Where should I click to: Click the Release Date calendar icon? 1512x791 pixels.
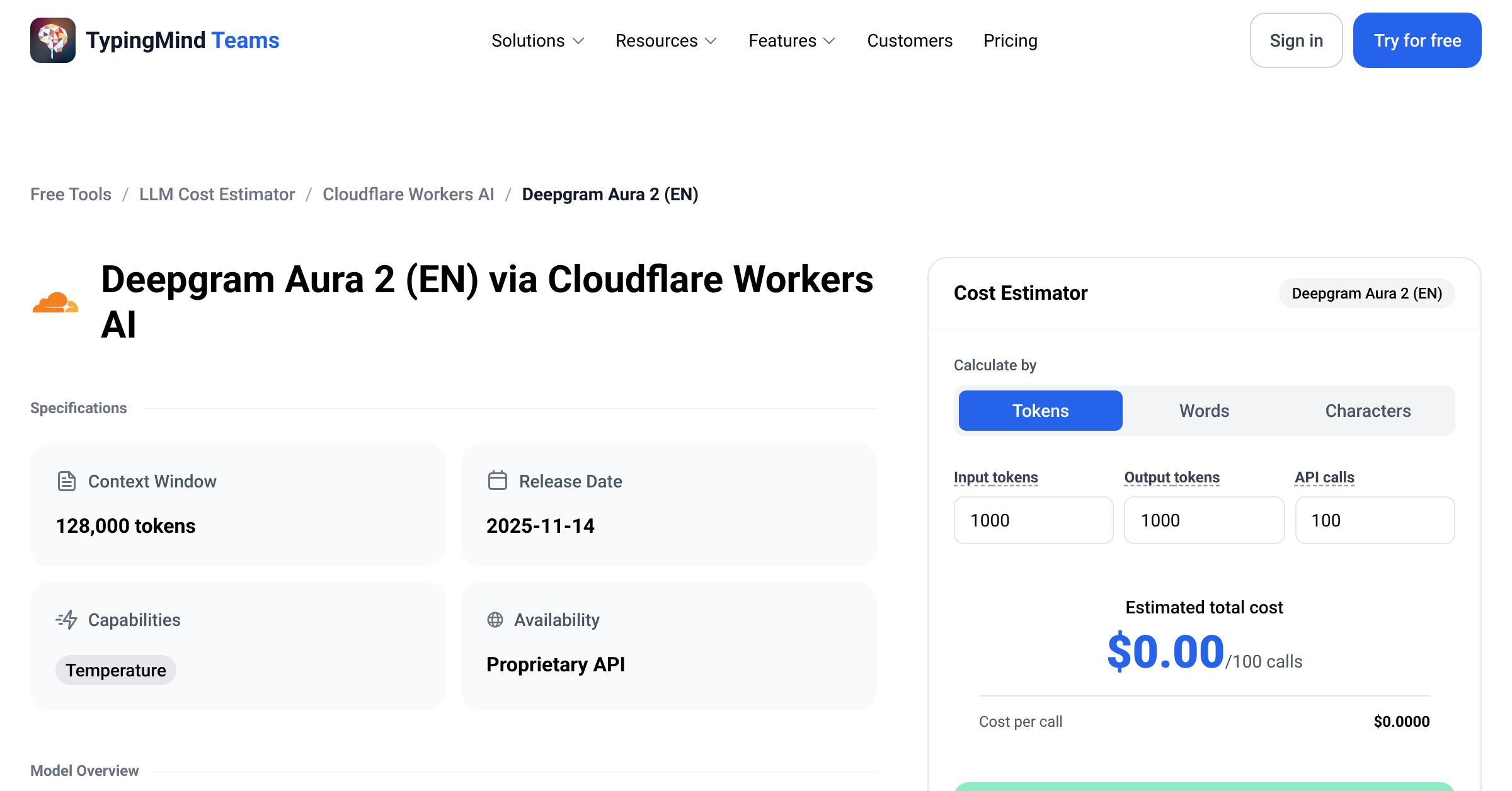click(x=498, y=481)
